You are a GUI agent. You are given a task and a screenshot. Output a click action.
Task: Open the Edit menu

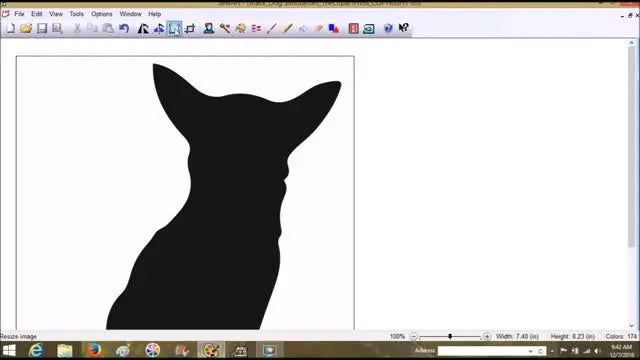tap(37, 14)
